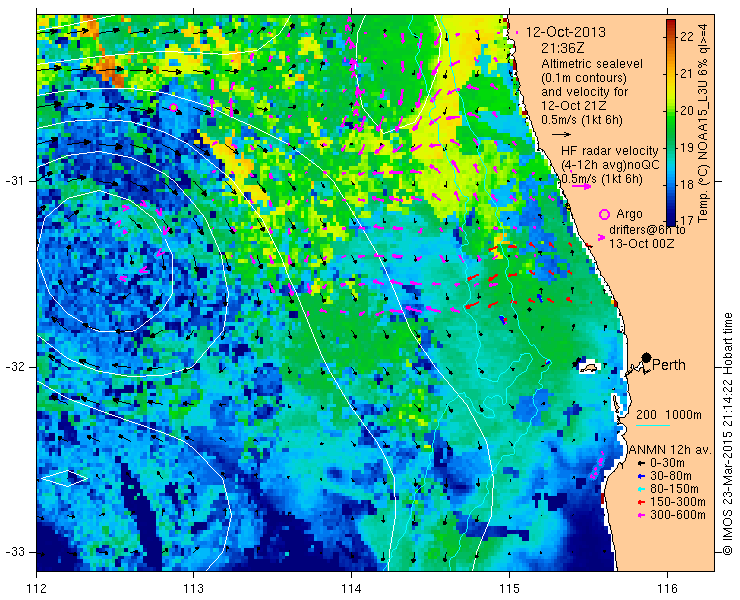Click the red 150-300m ANMN legend marker

(640, 502)
